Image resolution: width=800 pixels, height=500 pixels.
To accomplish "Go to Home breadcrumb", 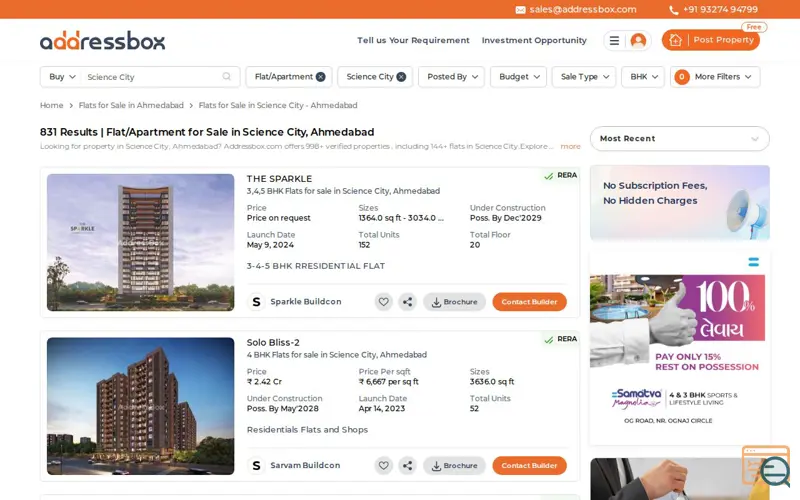I will pyautogui.click(x=52, y=105).
